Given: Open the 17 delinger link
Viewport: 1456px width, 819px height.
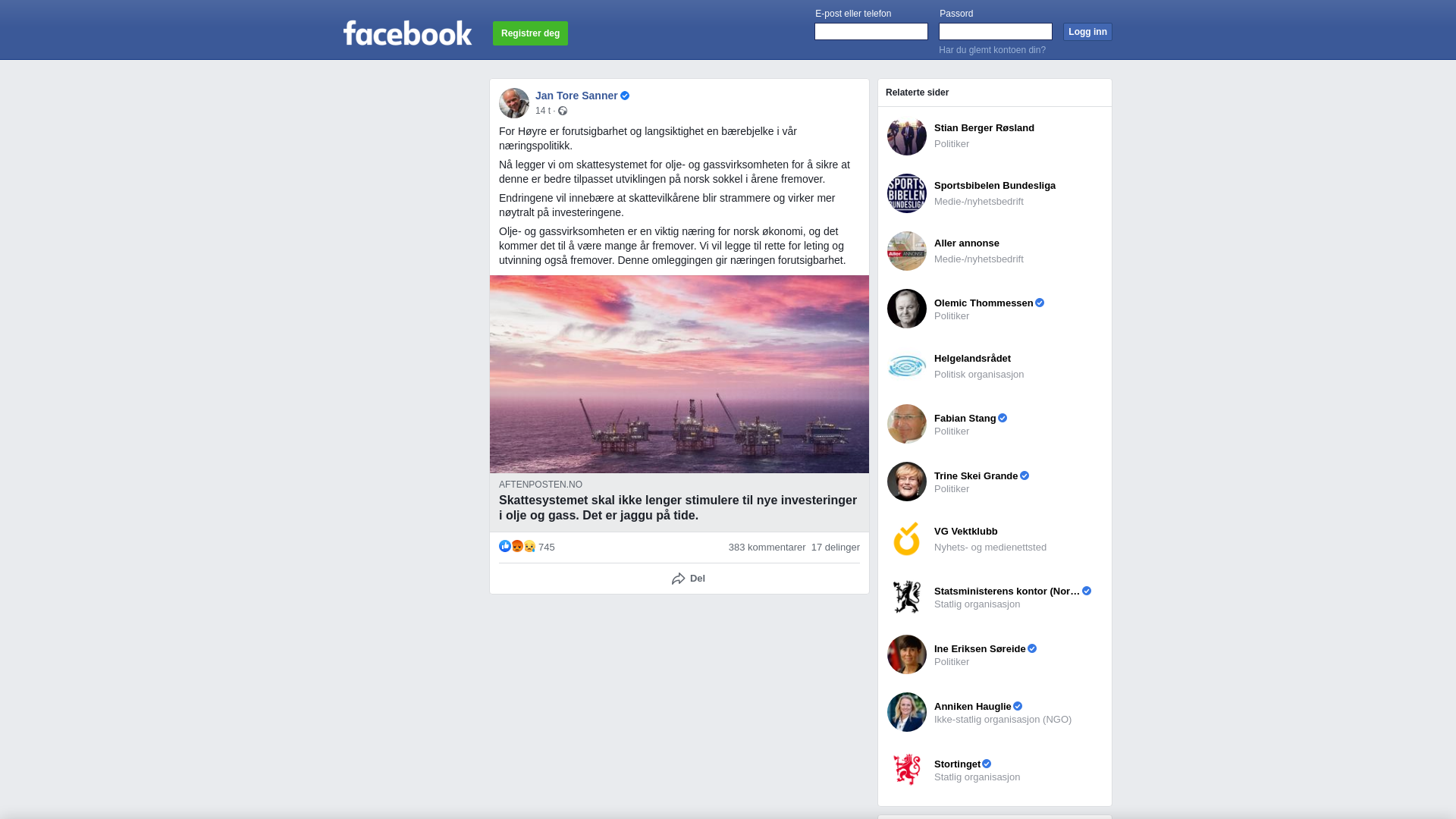Looking at the screenshot, I should click(x=836, y=548).
